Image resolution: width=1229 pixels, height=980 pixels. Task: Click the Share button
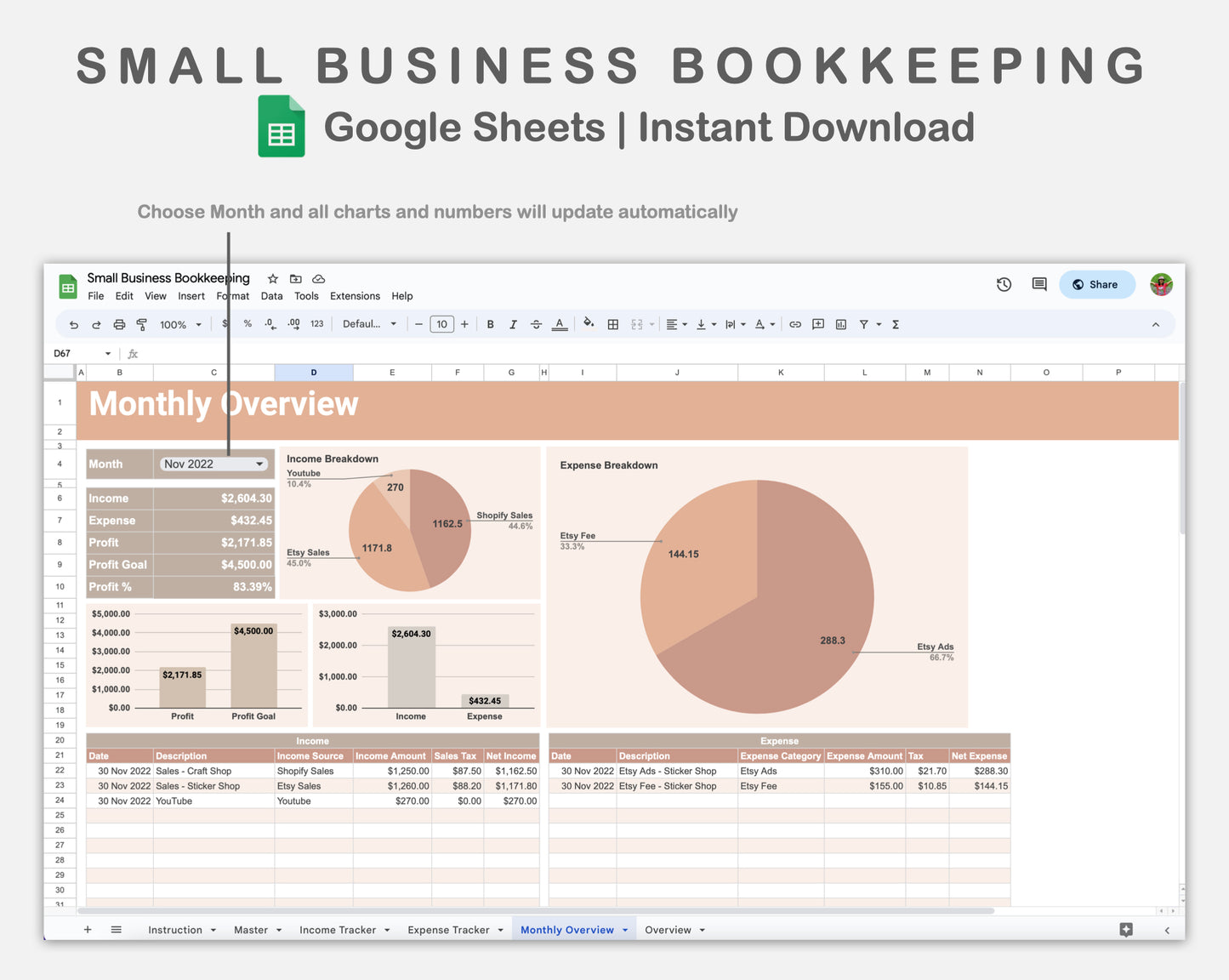[1097, 284]
